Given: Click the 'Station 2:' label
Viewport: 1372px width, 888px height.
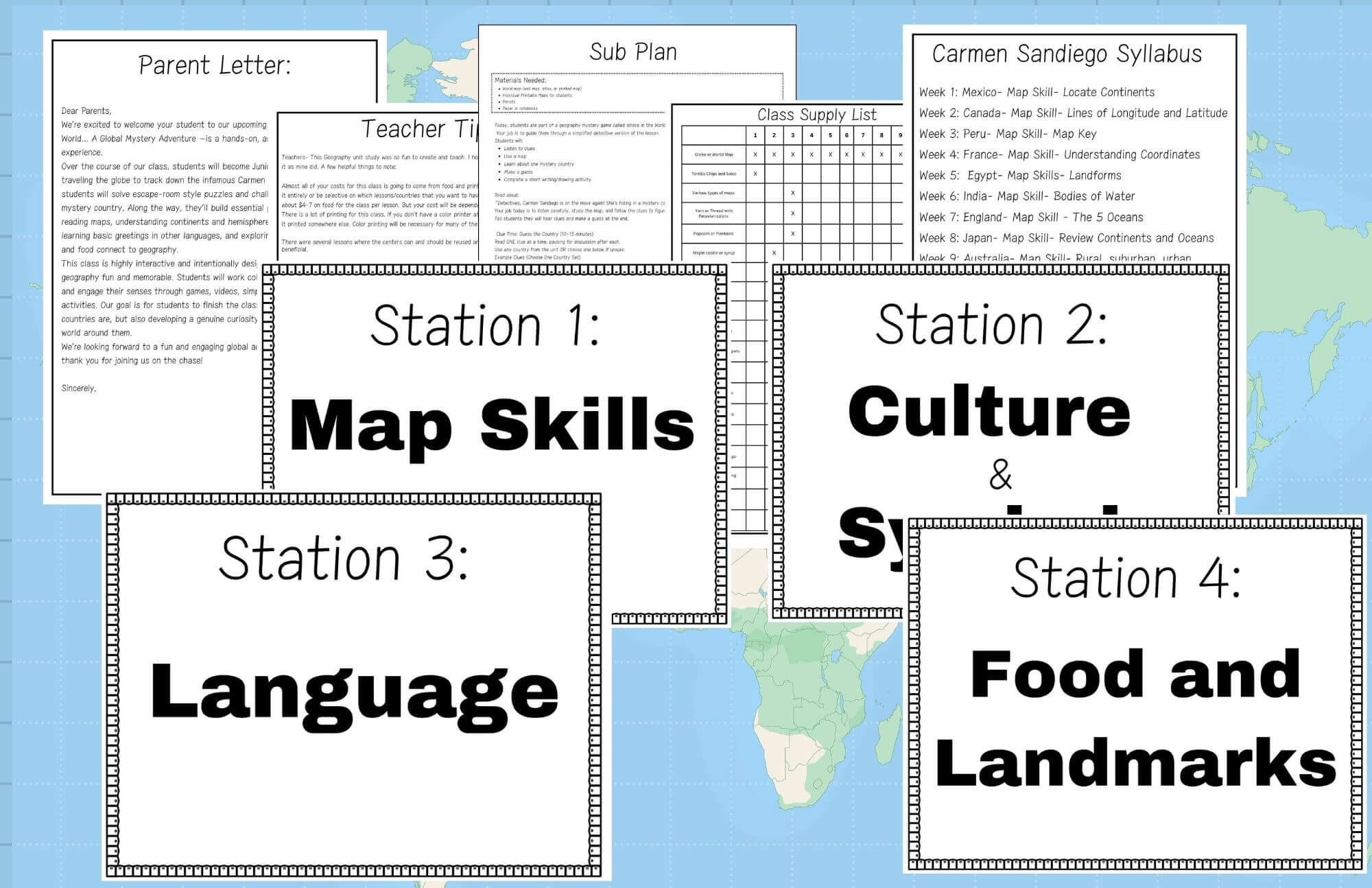Looking at the screenshot, I should 991,324.
